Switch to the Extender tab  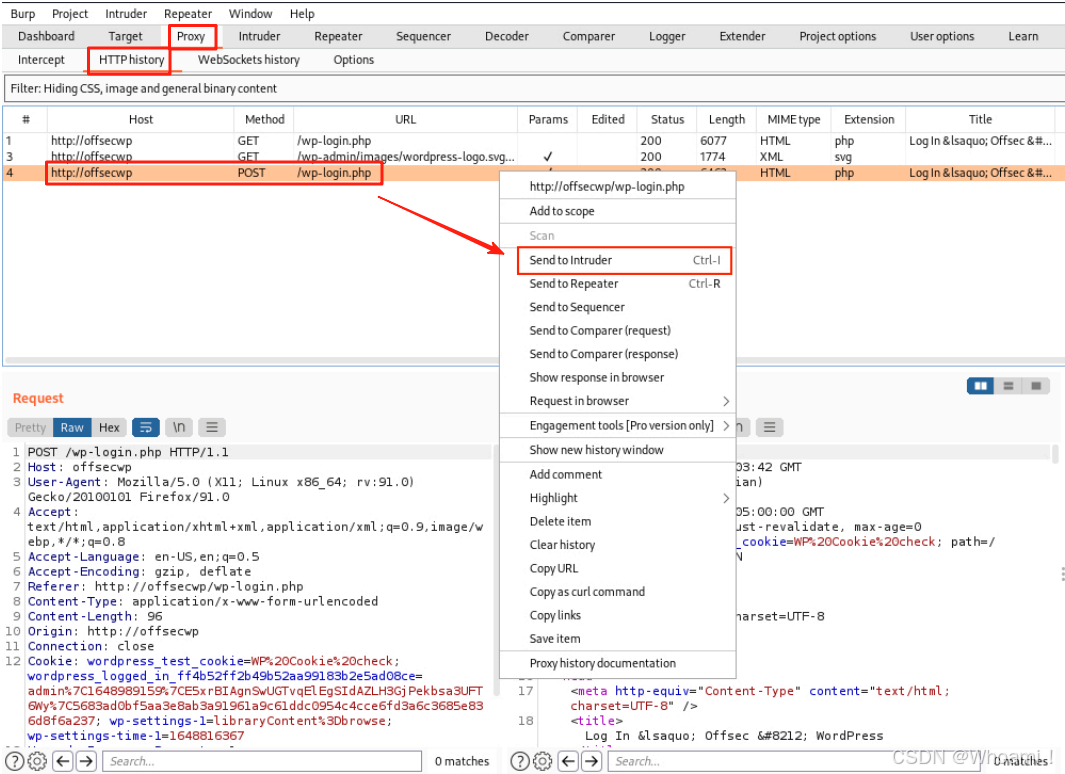[742, 37]
